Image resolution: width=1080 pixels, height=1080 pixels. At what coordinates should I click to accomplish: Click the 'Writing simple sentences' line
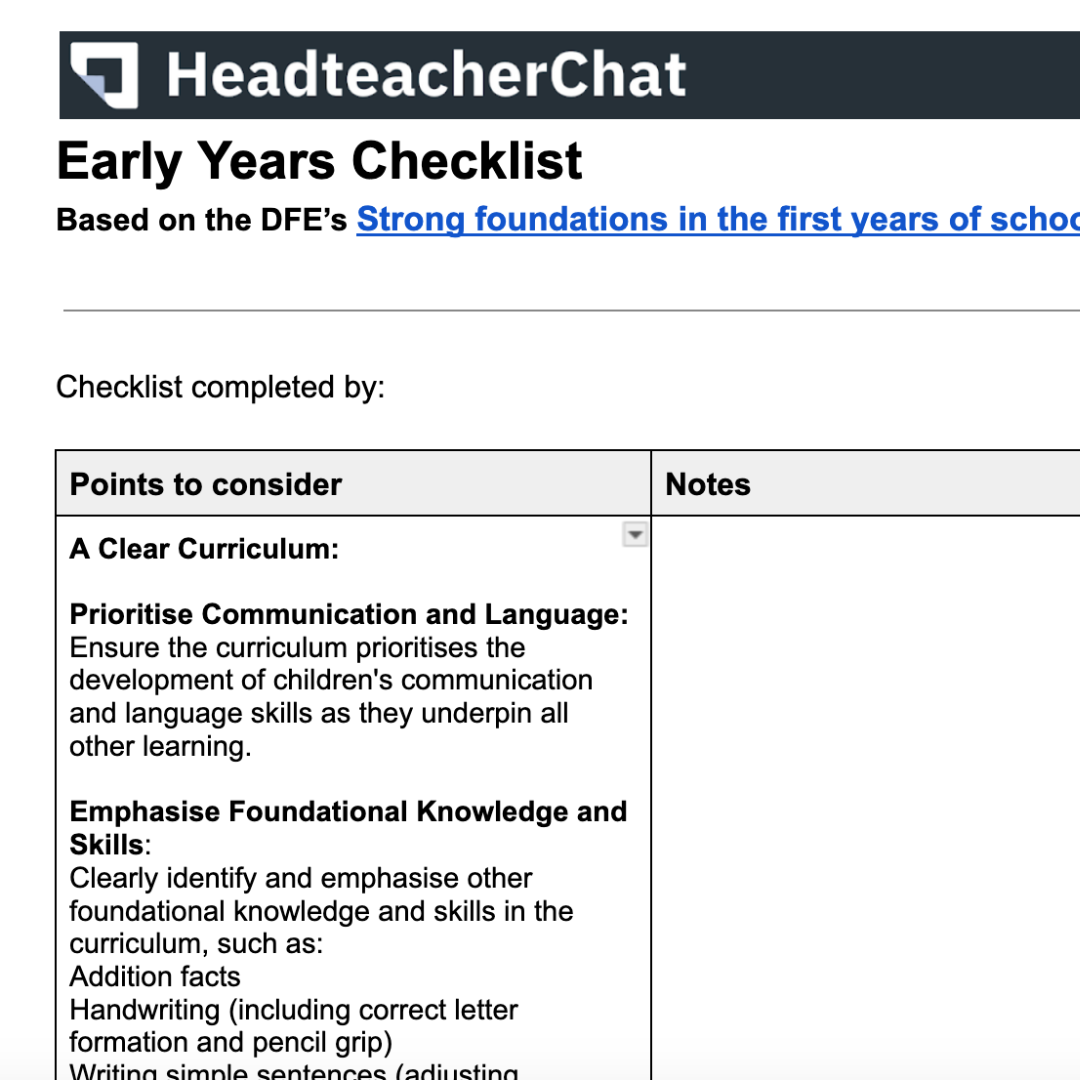pyautogui.click(x=293, y=1072)
